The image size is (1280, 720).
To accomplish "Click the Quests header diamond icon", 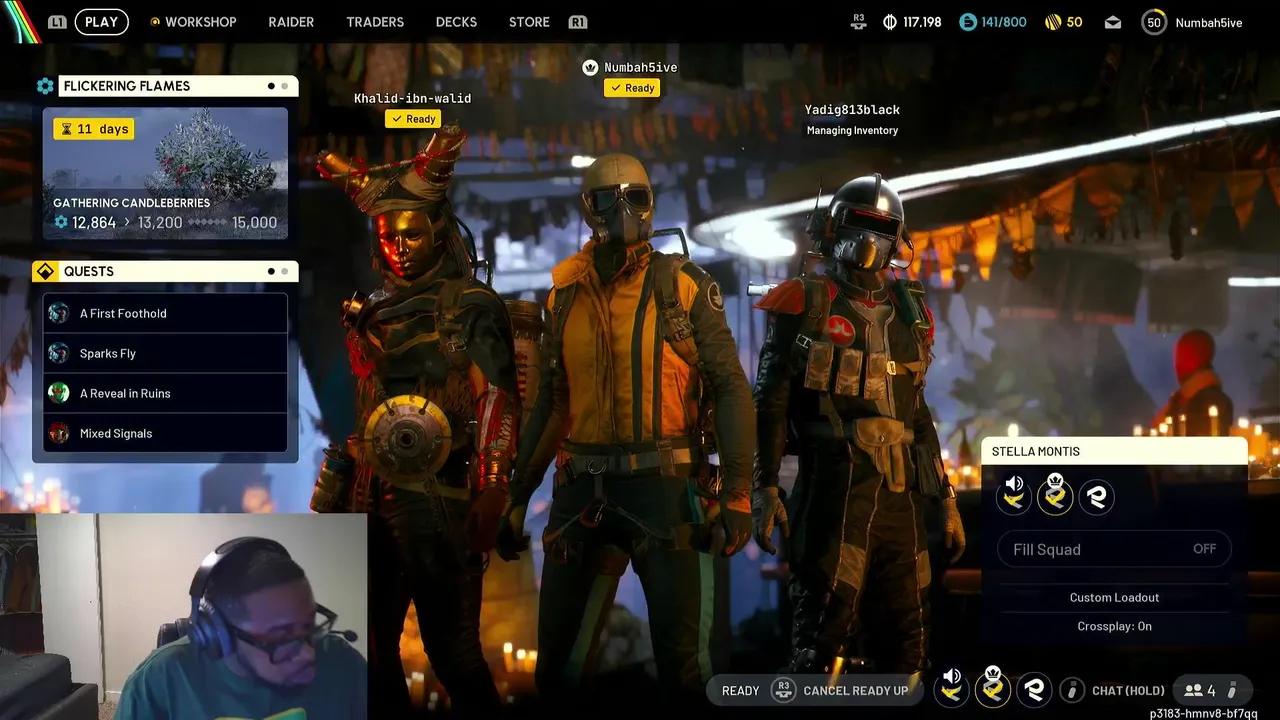I will click(45, 271).
